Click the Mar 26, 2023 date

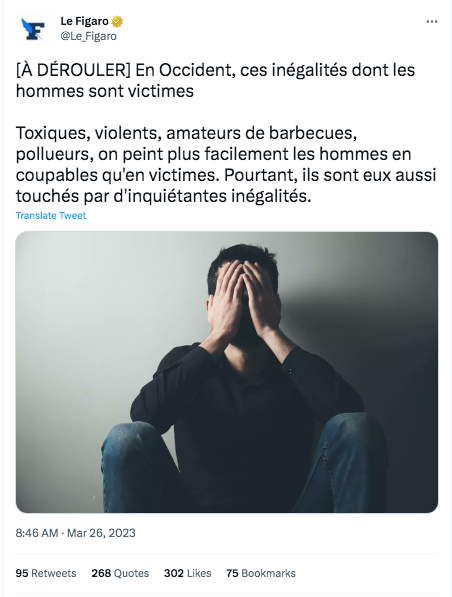101,533
